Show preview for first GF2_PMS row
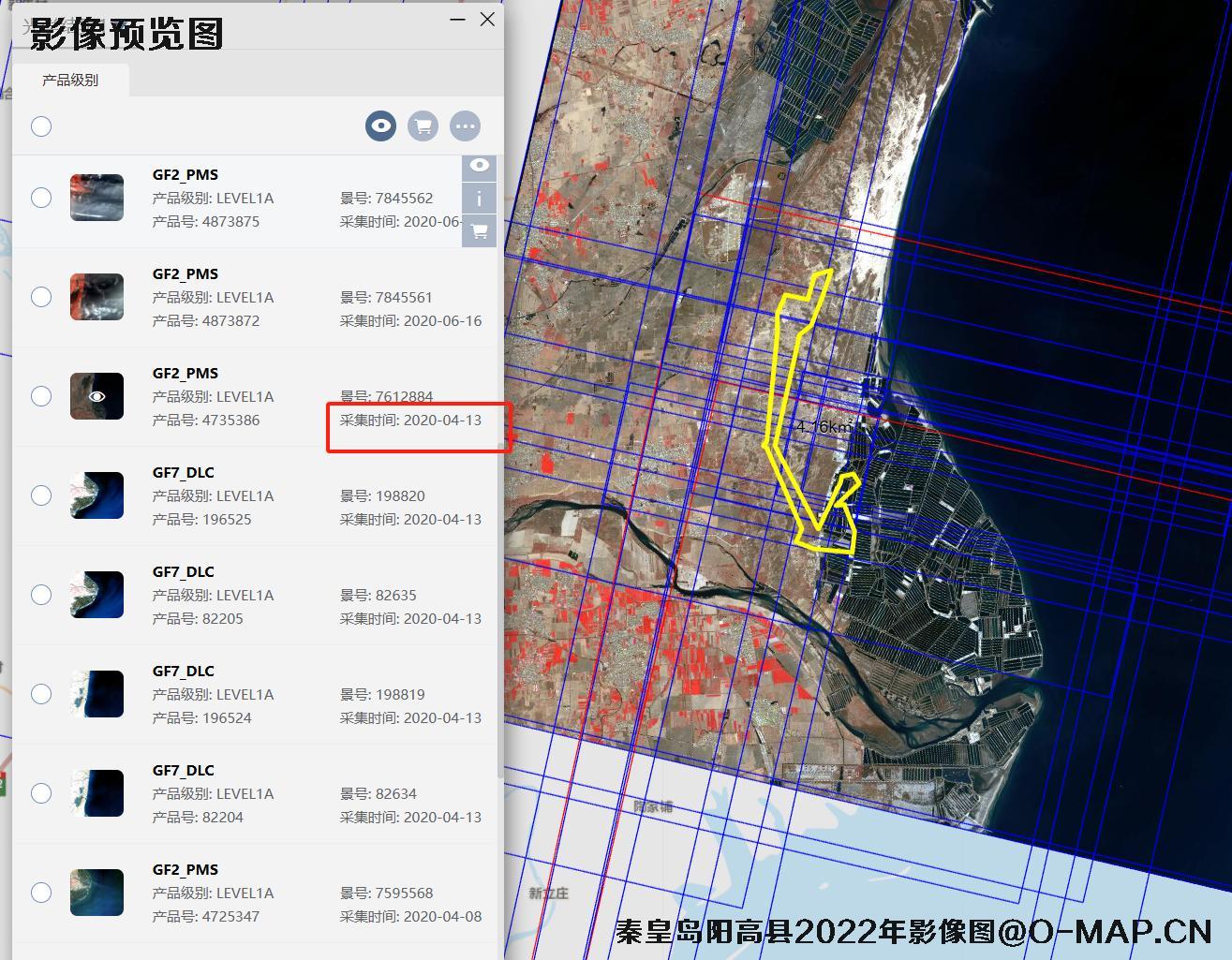The height and width of the screenshot is (960, 1232). pos(479,166)
